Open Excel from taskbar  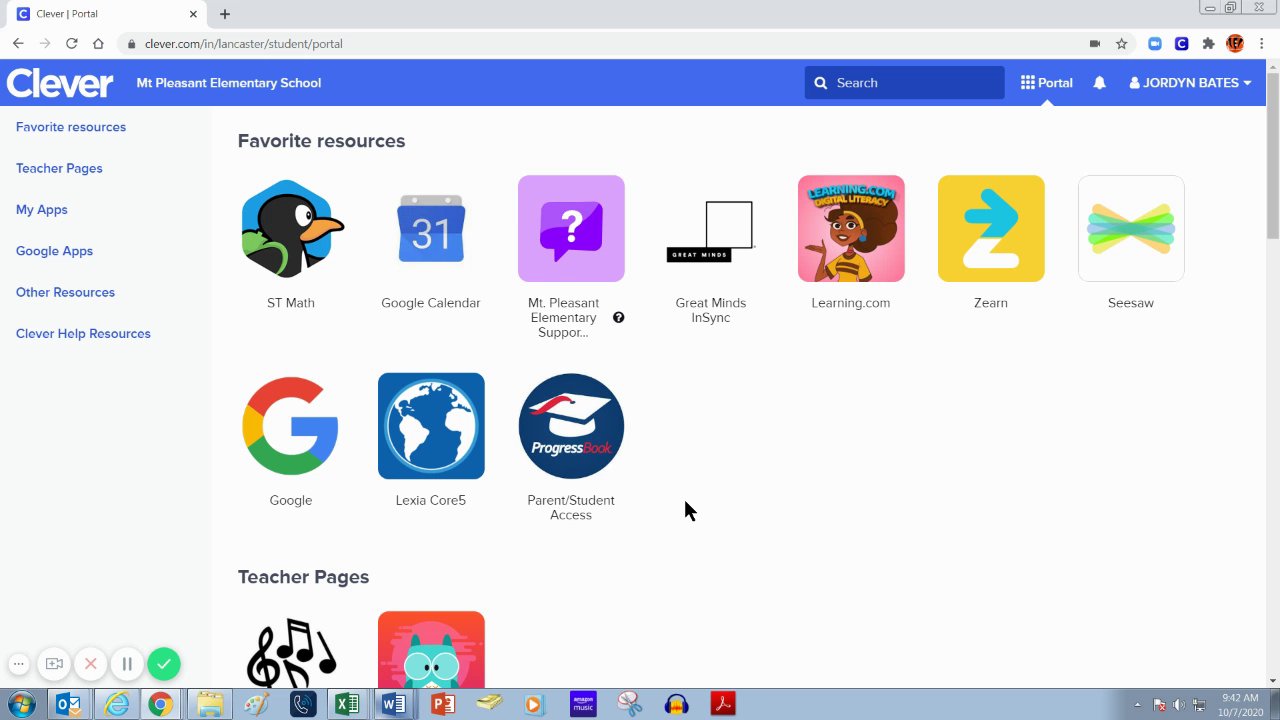click(x=347, y=704)
